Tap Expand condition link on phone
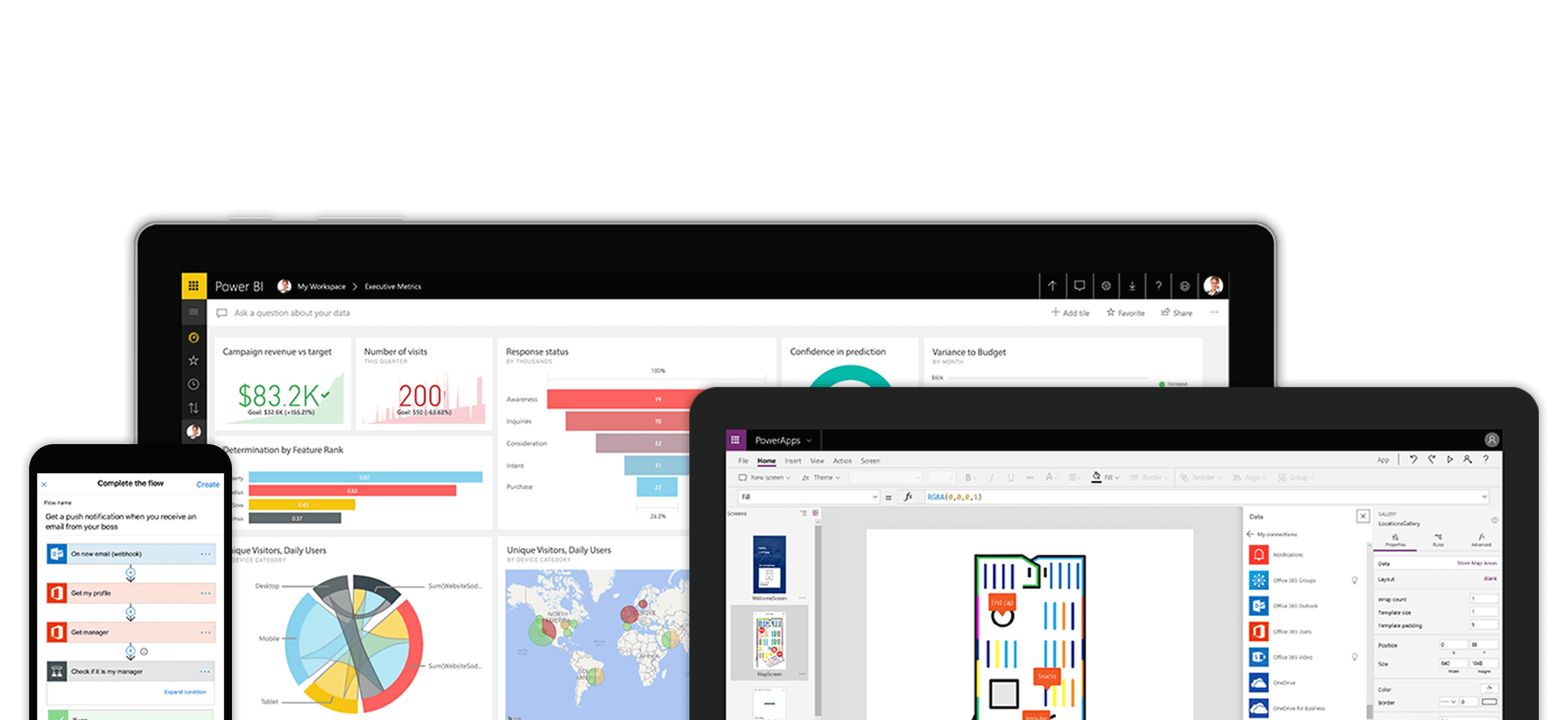The width and height of the screenshot is (1568, 720). tap(185, 692)
